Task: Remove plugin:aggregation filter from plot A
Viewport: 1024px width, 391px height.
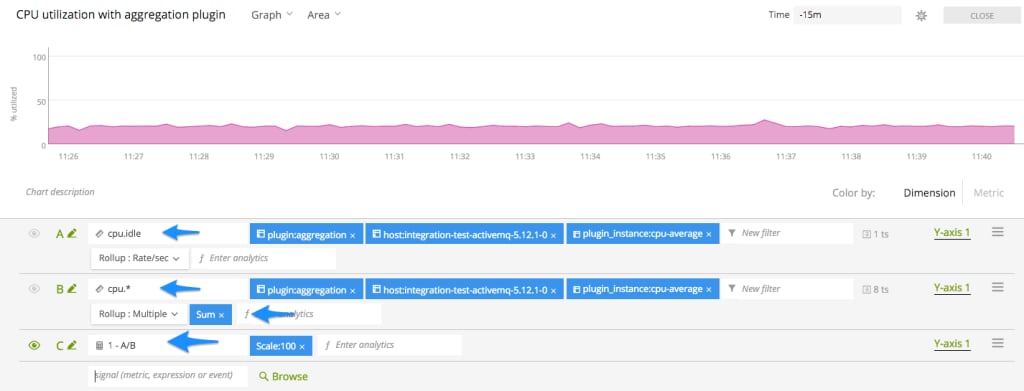Action: [x=353, y=234]
